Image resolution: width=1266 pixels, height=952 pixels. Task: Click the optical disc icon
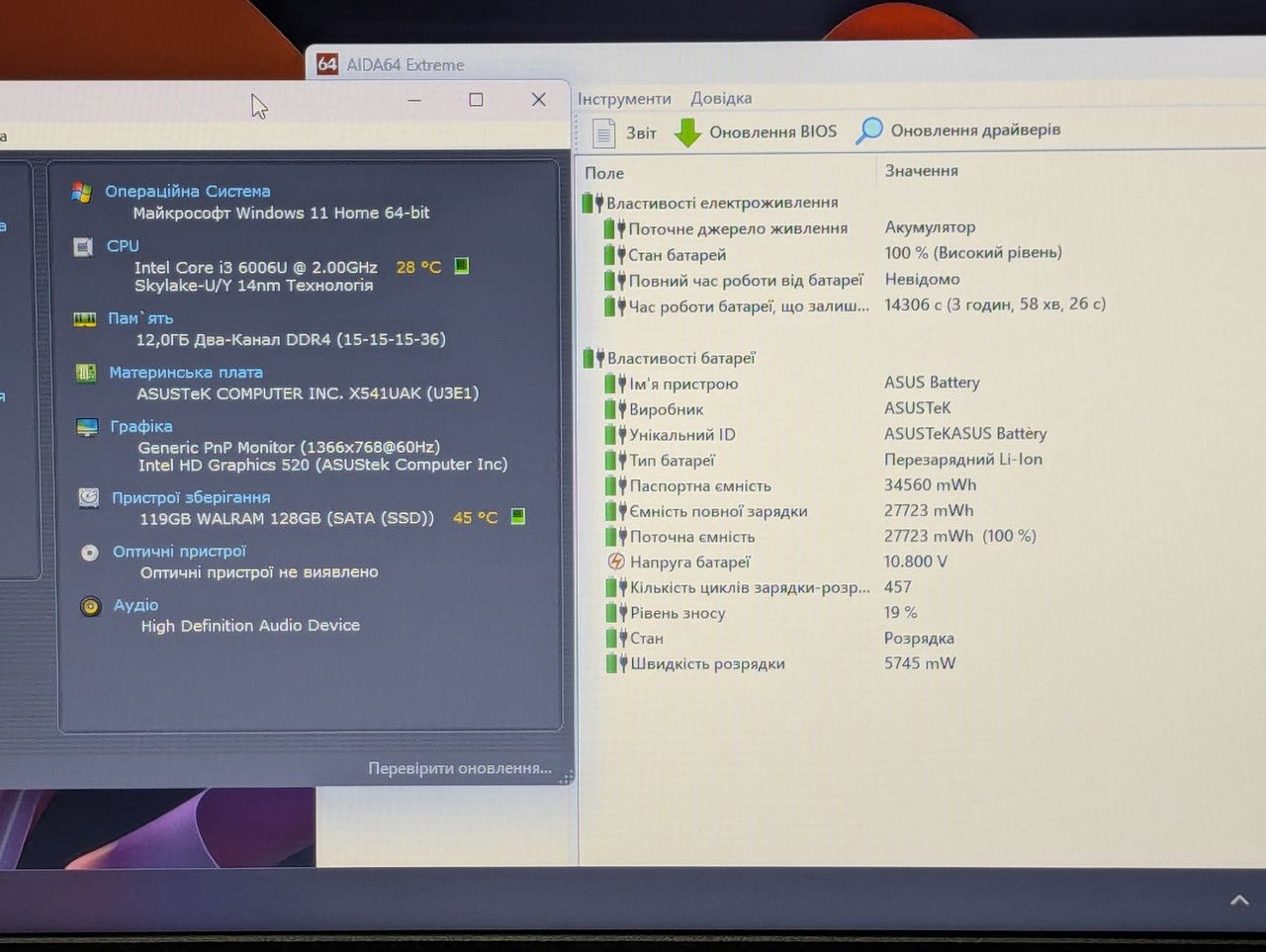pos(90,553)
